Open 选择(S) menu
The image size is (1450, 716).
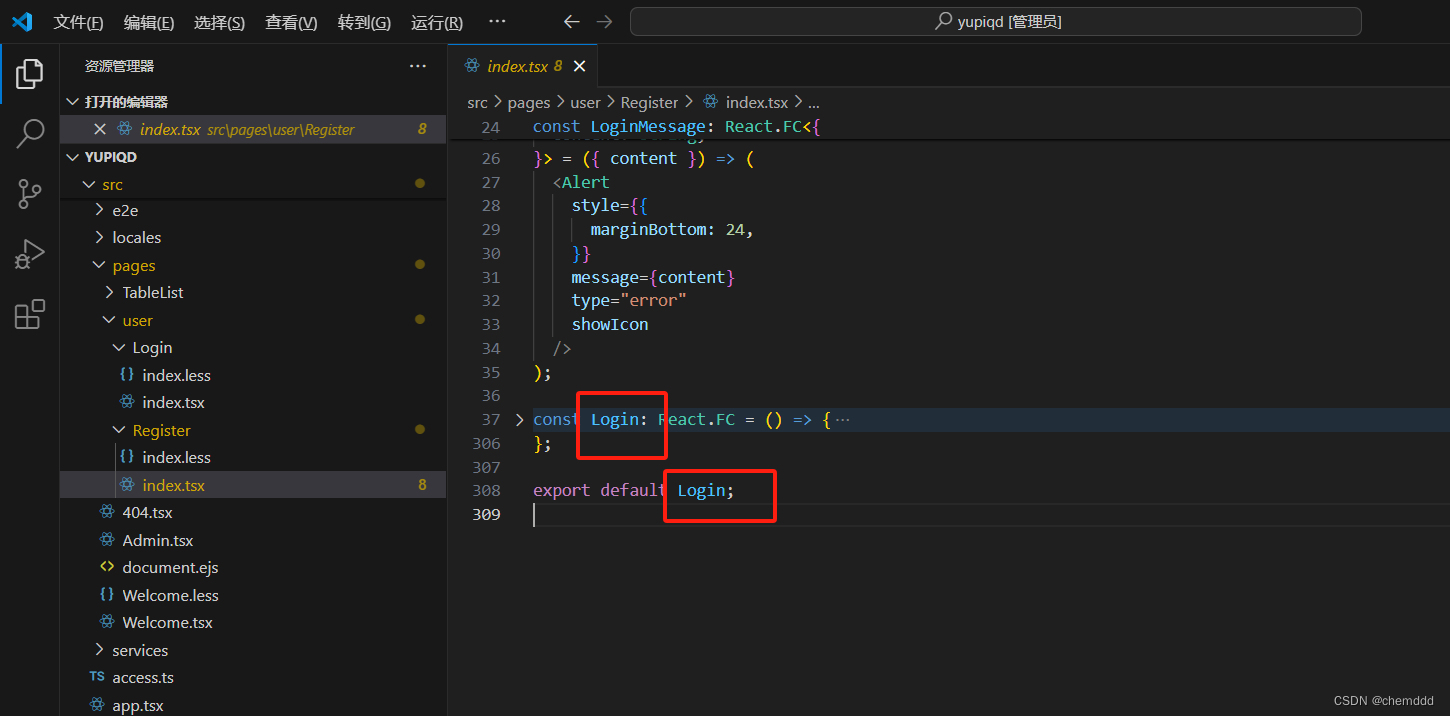(219, 22)
